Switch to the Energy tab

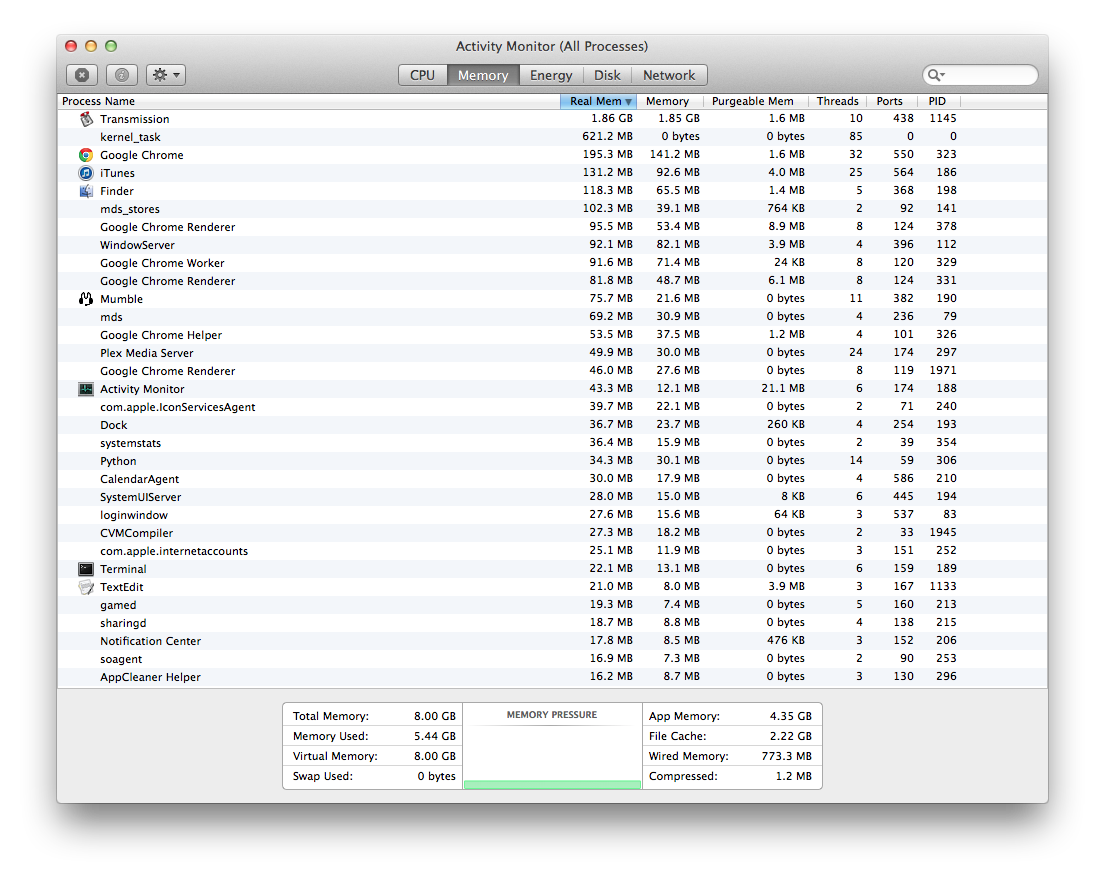point(551,75)
